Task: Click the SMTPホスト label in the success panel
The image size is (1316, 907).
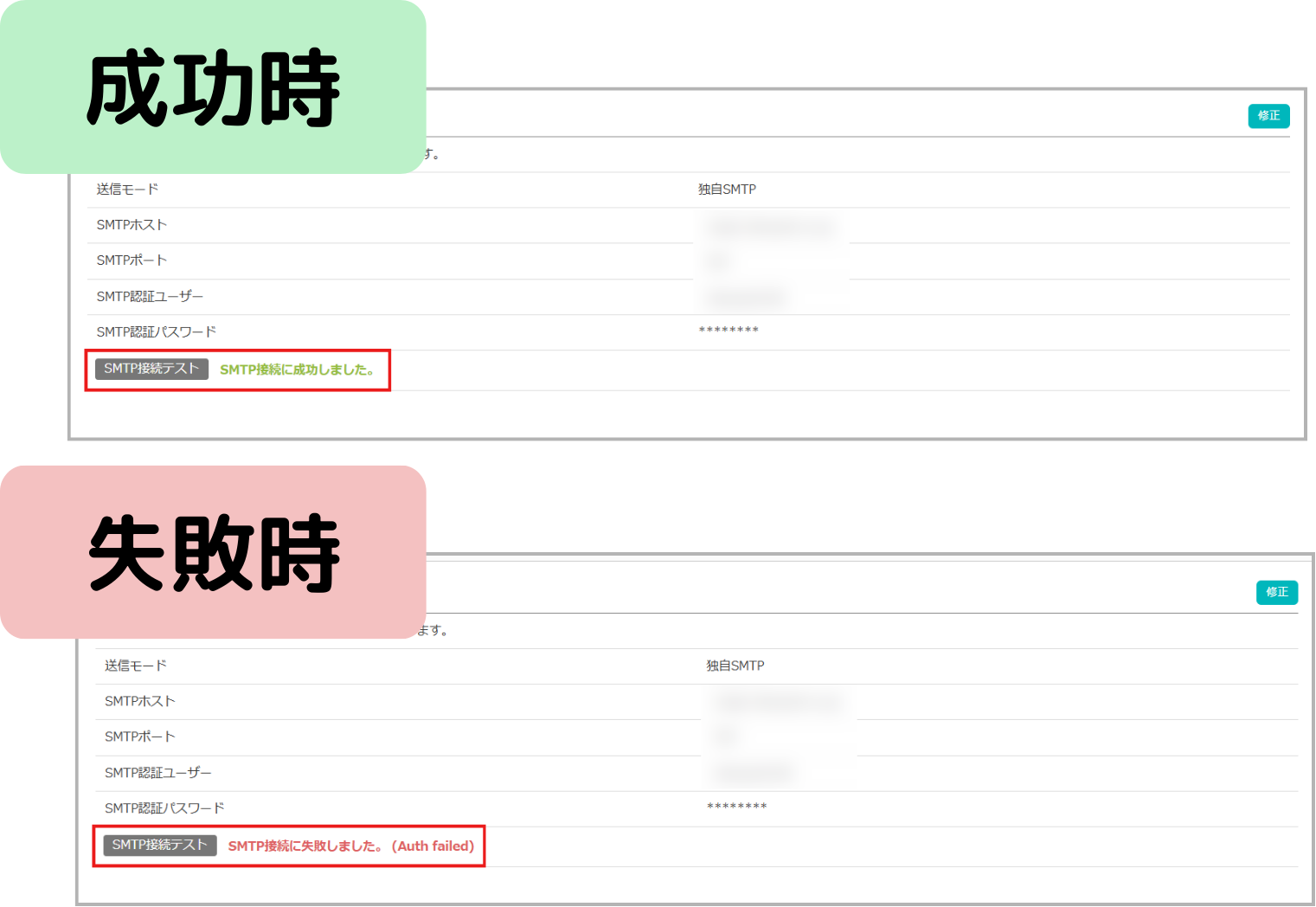Action: point(132,224)
